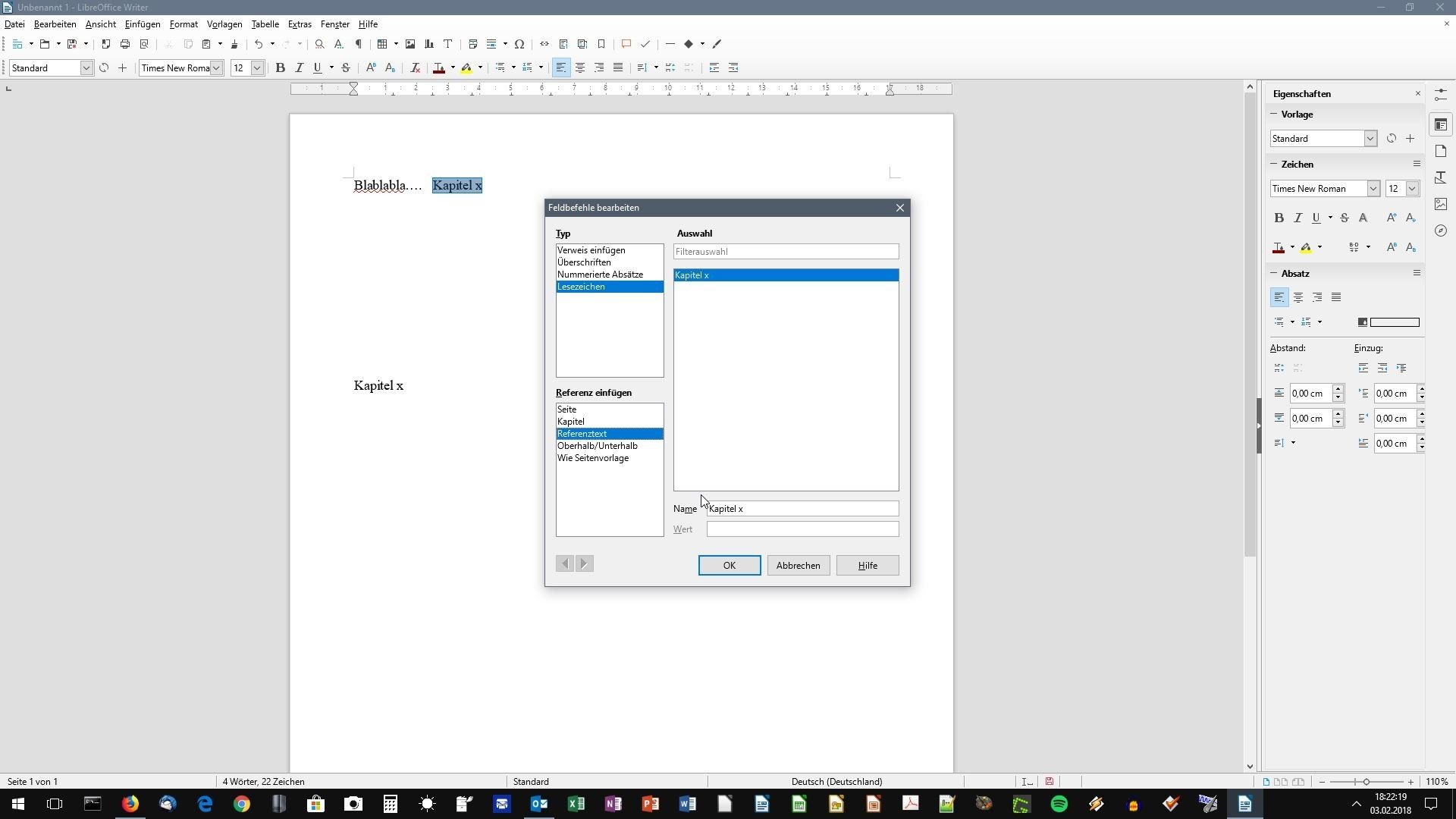1456x819 pixels.
Task: Toggle justified alignment in sidebar Absatz
Action: click(1336, 297)
